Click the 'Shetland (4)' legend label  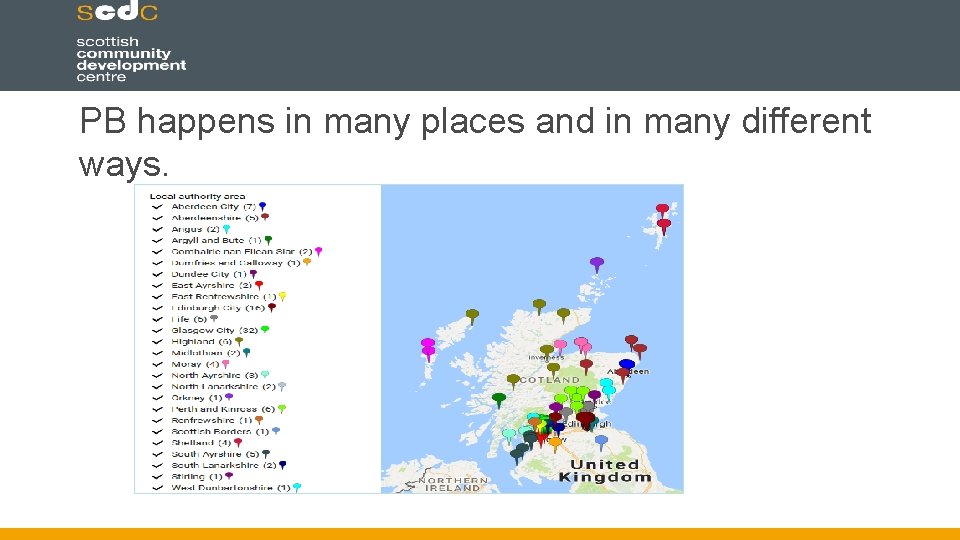click(x=201, y=443)
